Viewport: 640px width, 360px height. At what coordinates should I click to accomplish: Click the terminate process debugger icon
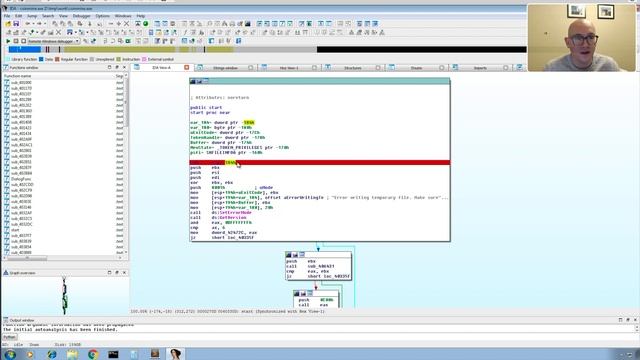click(23, 41)
